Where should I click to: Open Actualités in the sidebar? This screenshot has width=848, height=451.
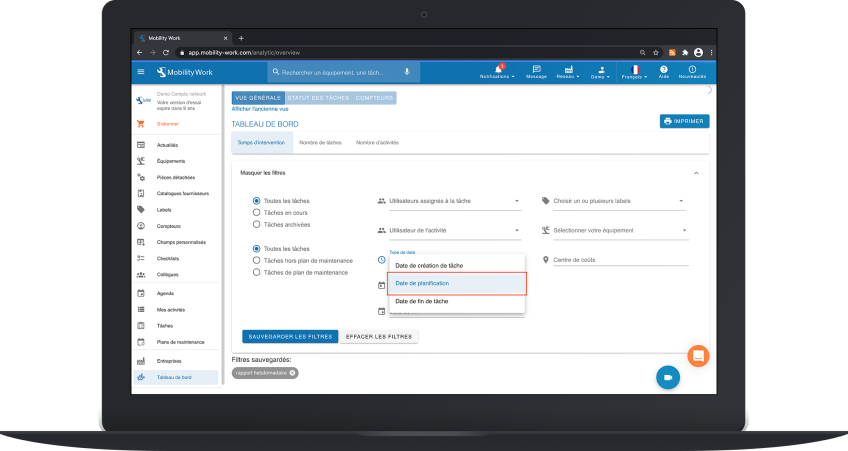pyautogui.click(x=167, y=145)
